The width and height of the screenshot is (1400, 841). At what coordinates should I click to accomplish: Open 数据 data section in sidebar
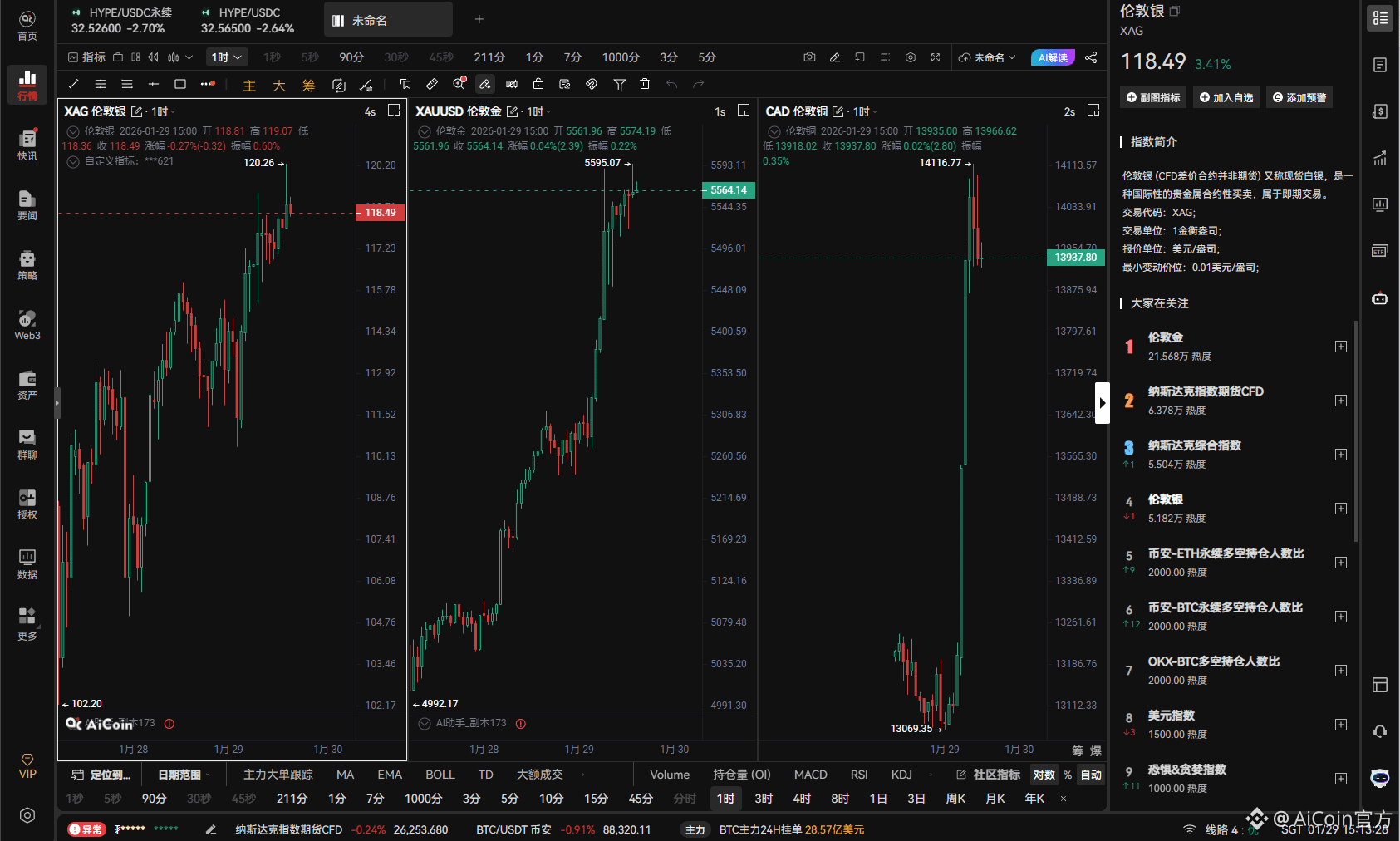point(27,563)
